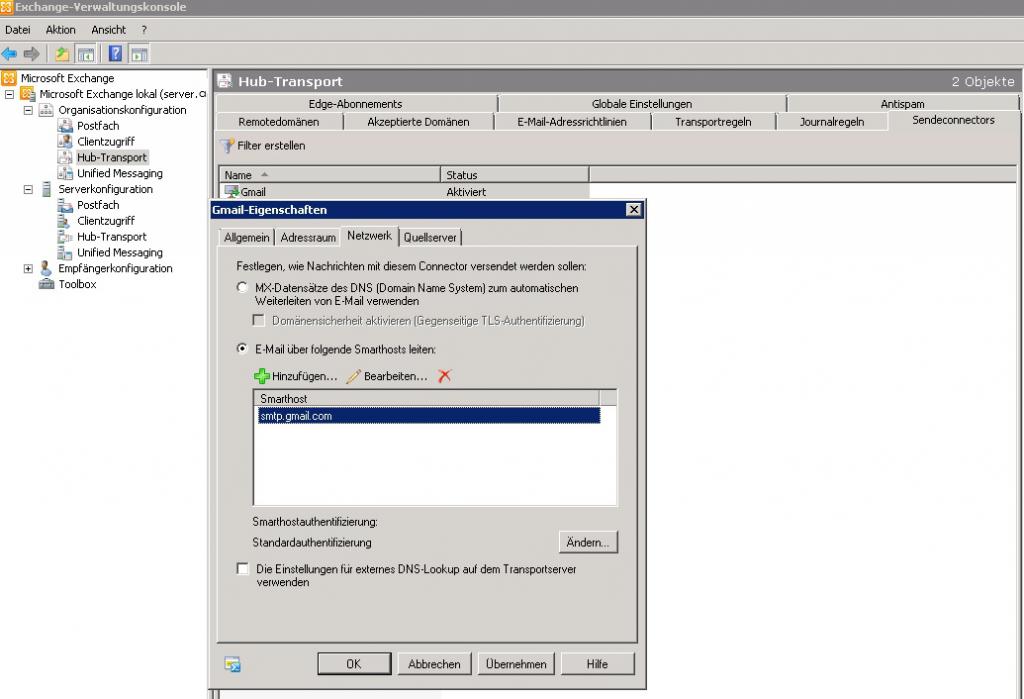The height and width of the screenshot is (699, 1024).
Task: Sort list by Name column header
Action: point(330,175)
